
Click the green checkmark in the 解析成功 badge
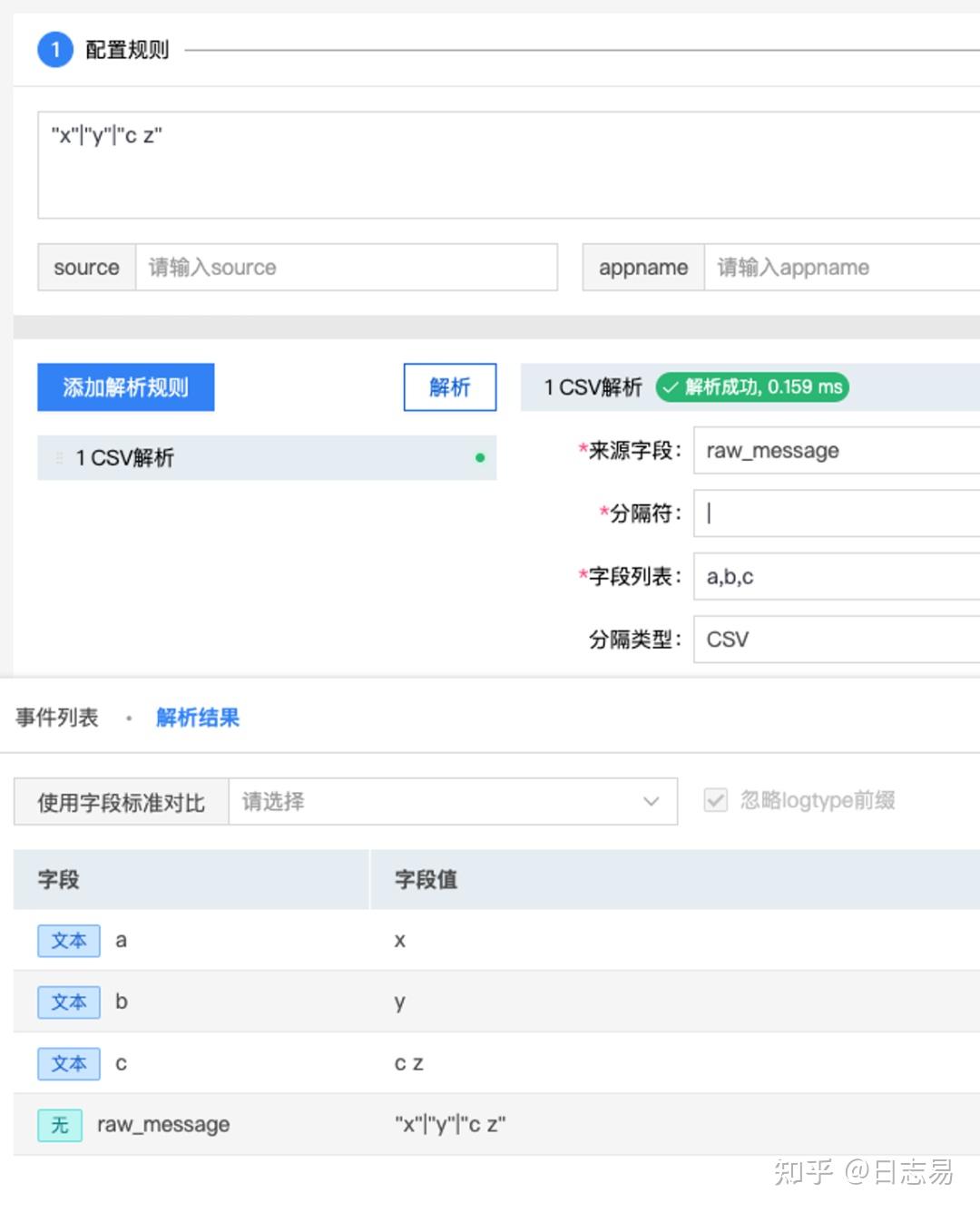coord(671,387)
